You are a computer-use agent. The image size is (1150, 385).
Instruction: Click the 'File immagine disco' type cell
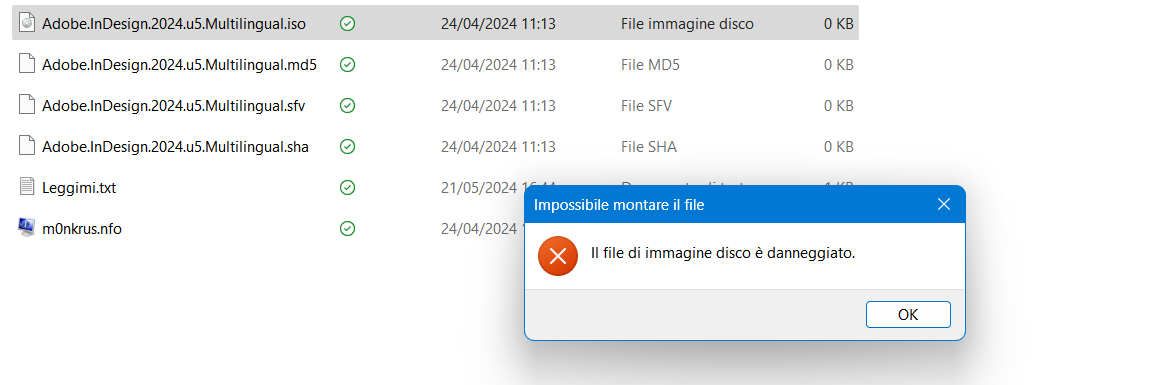[687, 24]
